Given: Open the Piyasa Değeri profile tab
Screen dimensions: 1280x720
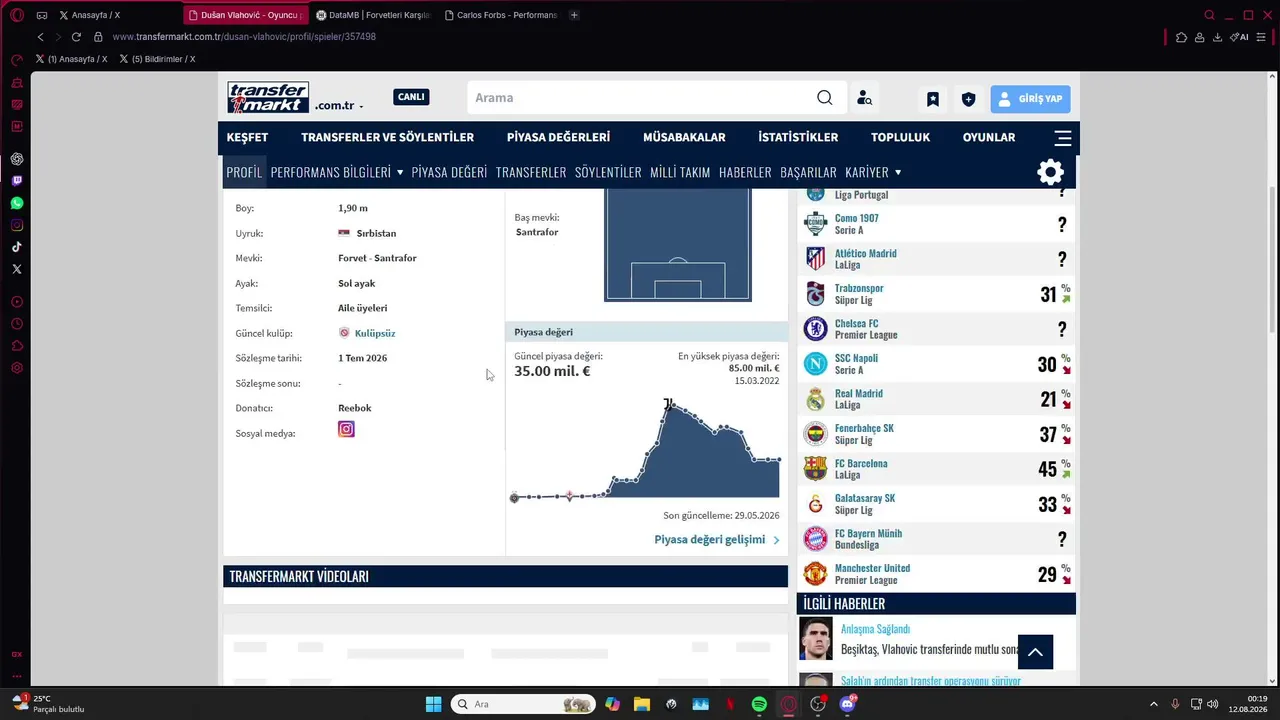Looking at the screenshot, I should (x=449, y=172).
